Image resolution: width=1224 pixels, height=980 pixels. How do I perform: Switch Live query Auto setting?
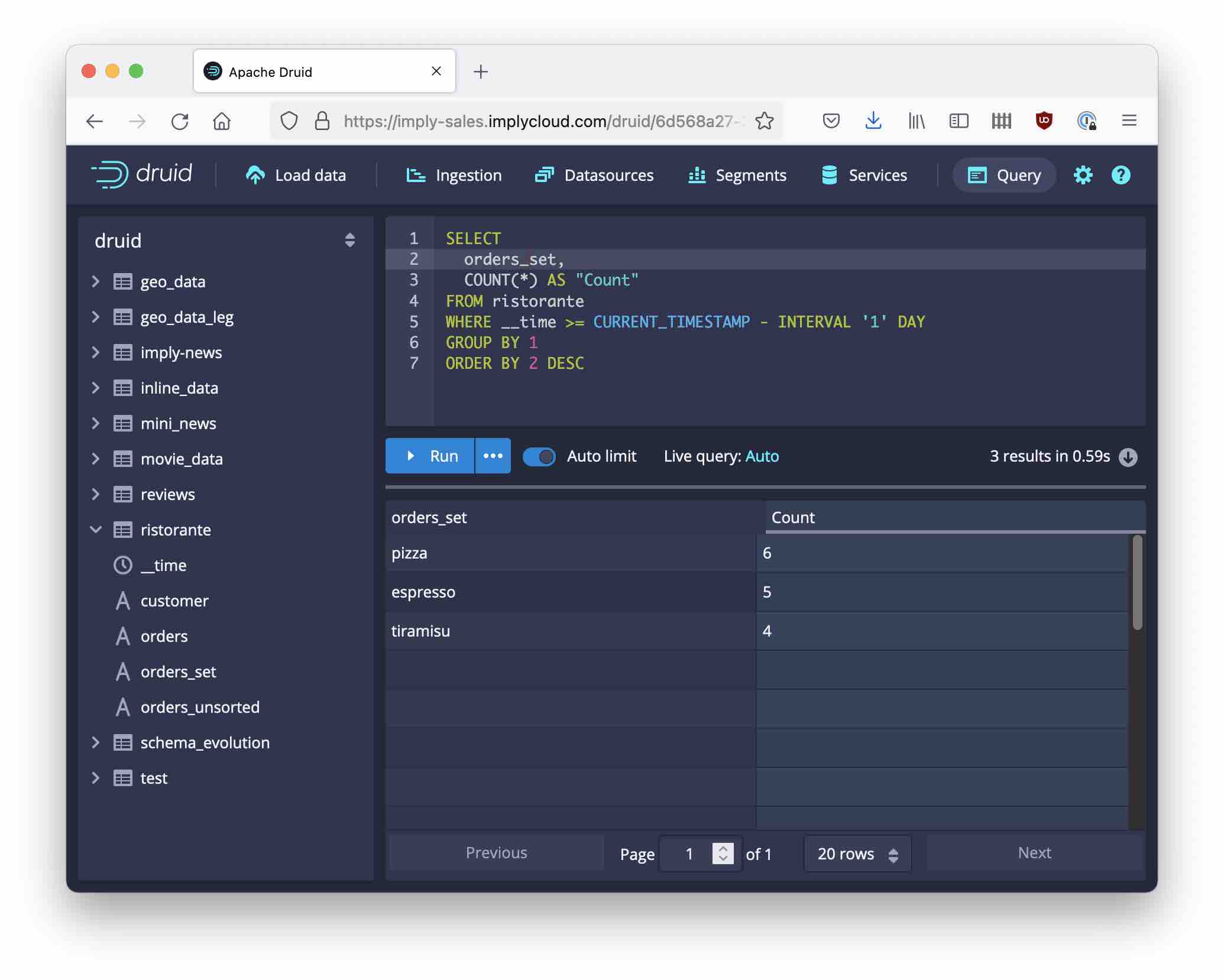click(x=762, y=456)
